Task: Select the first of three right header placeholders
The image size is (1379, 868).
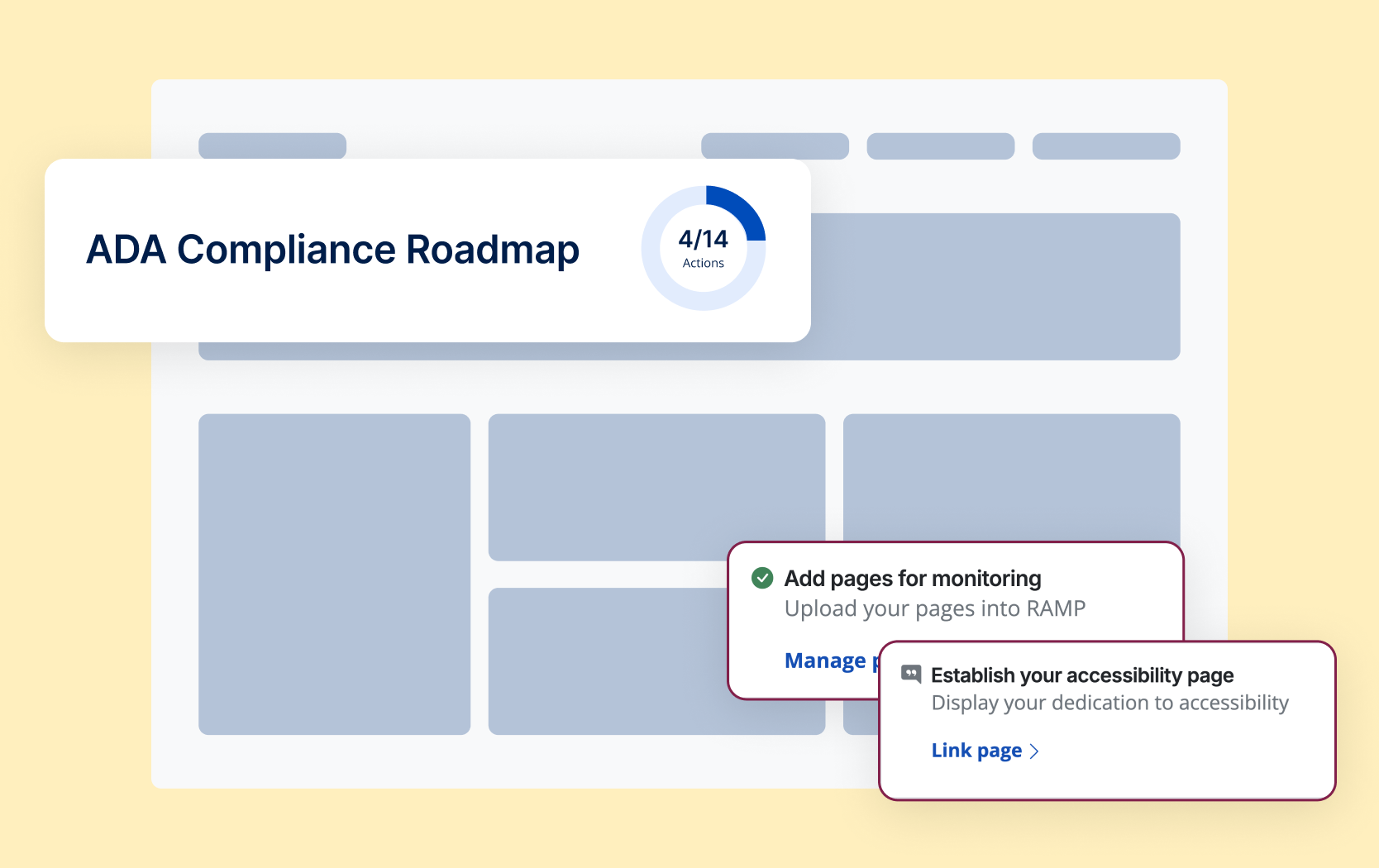Action: [775, 144]
